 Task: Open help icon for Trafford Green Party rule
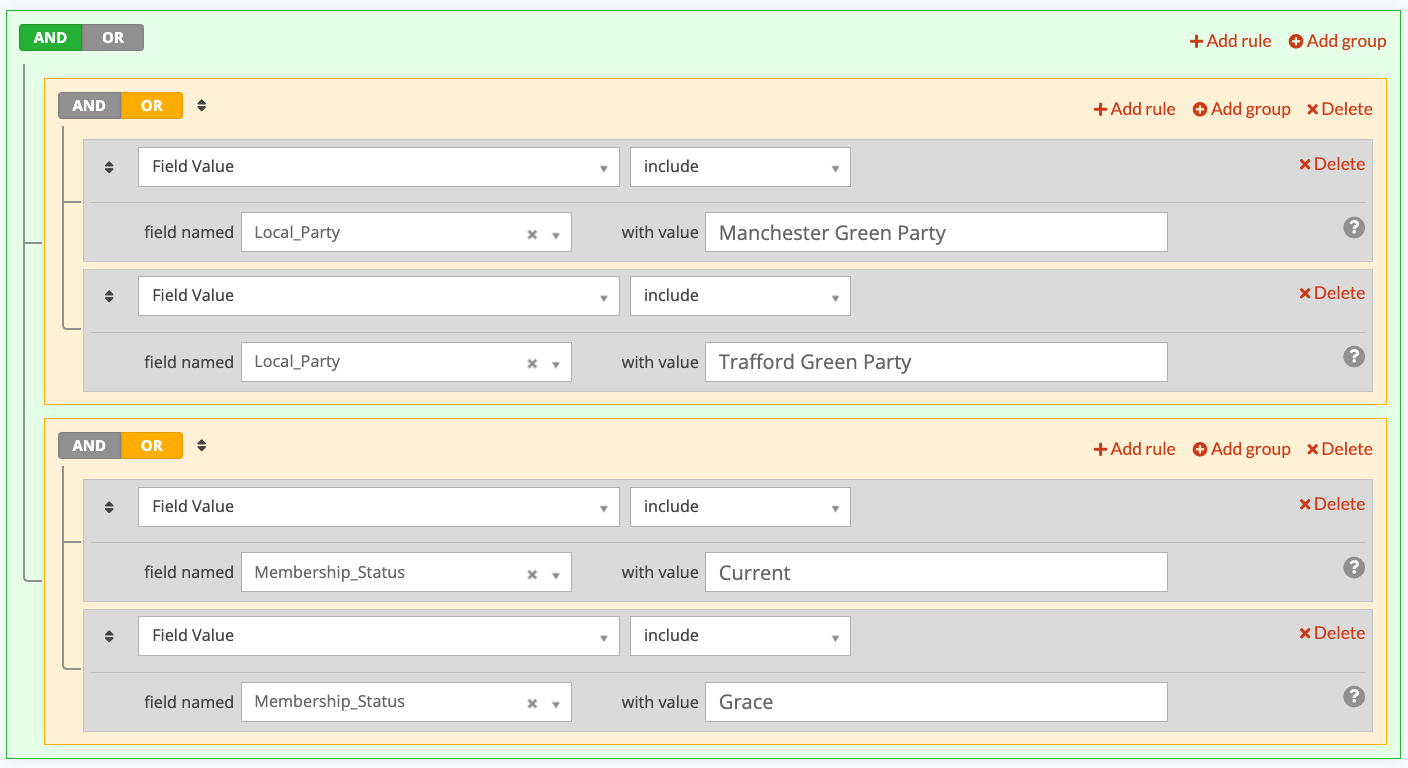[x=1353, y=356]
